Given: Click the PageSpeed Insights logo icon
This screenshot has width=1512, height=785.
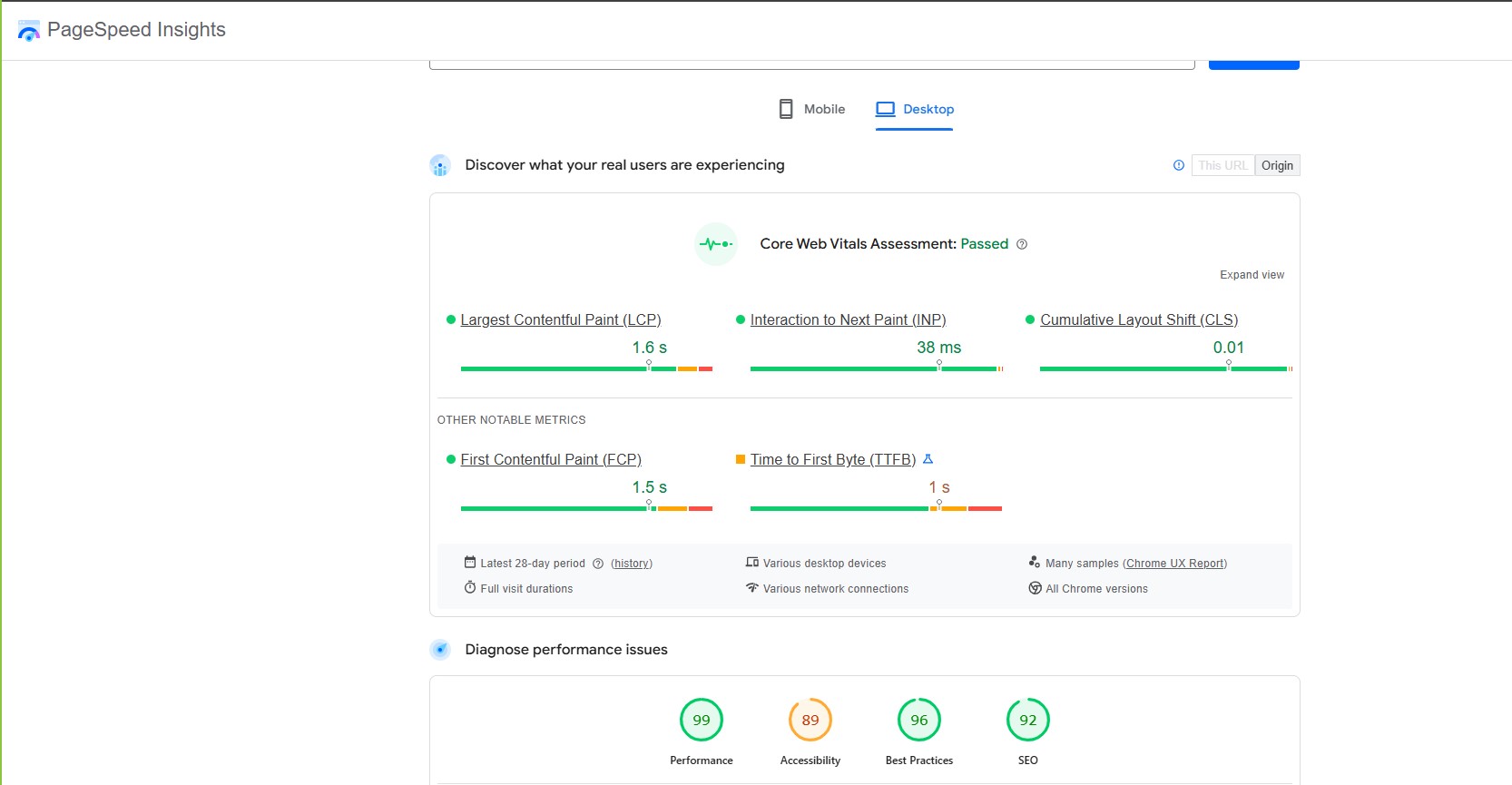Looking at the screenshot, I should coord(29,31).
